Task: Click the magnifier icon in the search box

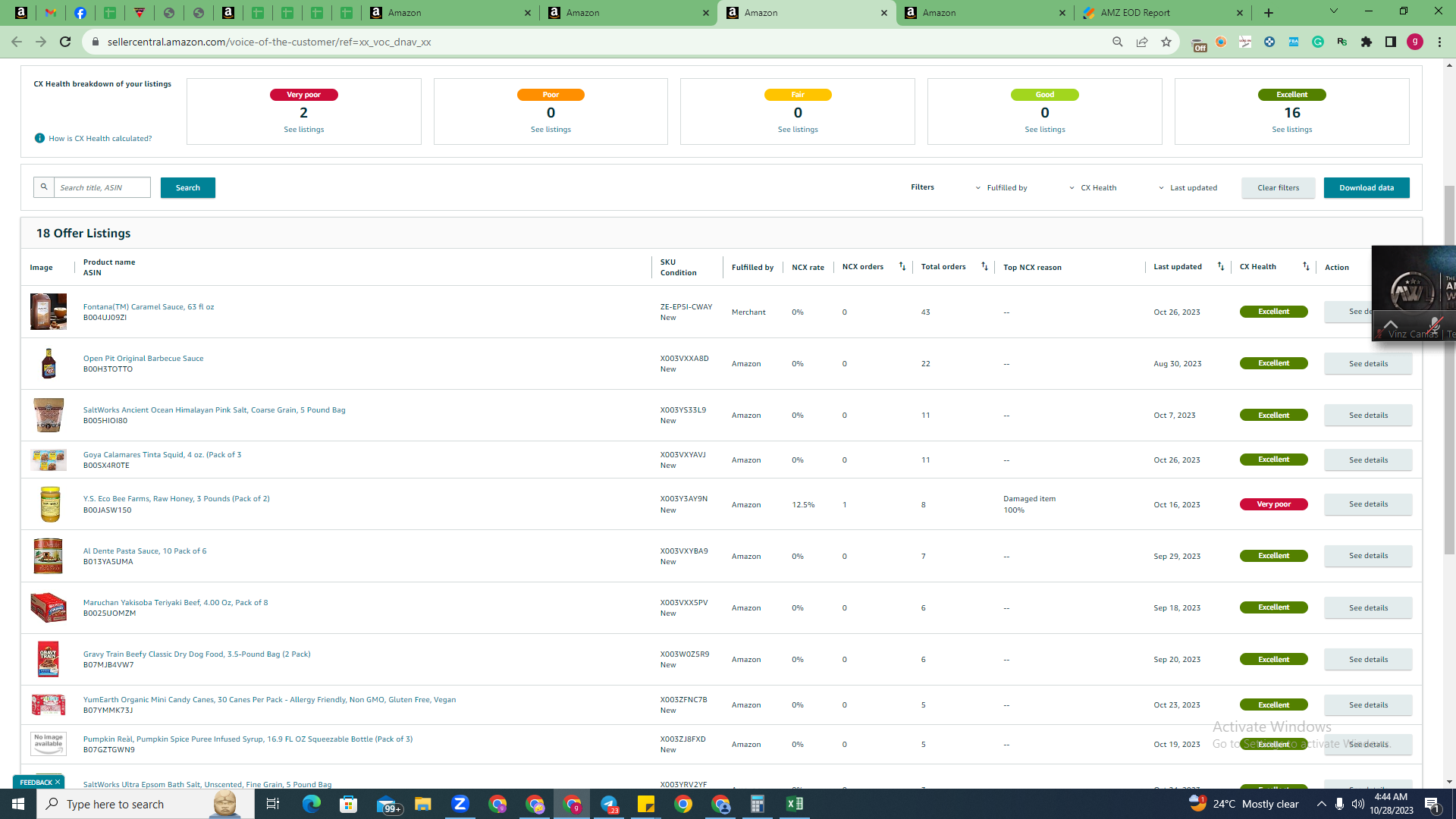Action: pyautogui.click(x=44, y=187)
